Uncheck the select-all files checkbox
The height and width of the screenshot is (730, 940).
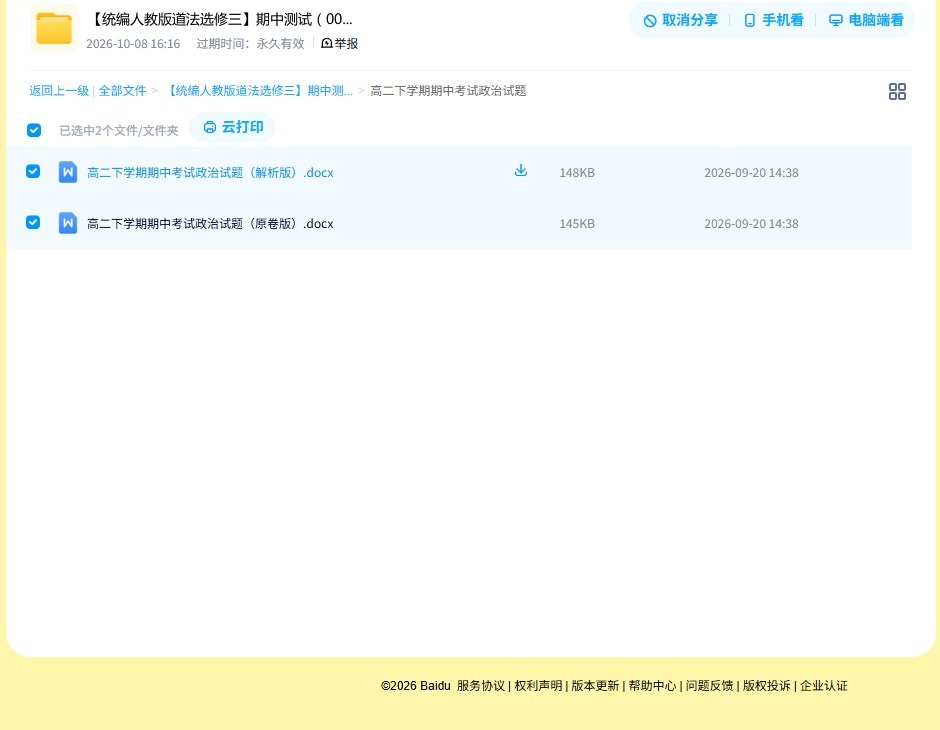34,130
